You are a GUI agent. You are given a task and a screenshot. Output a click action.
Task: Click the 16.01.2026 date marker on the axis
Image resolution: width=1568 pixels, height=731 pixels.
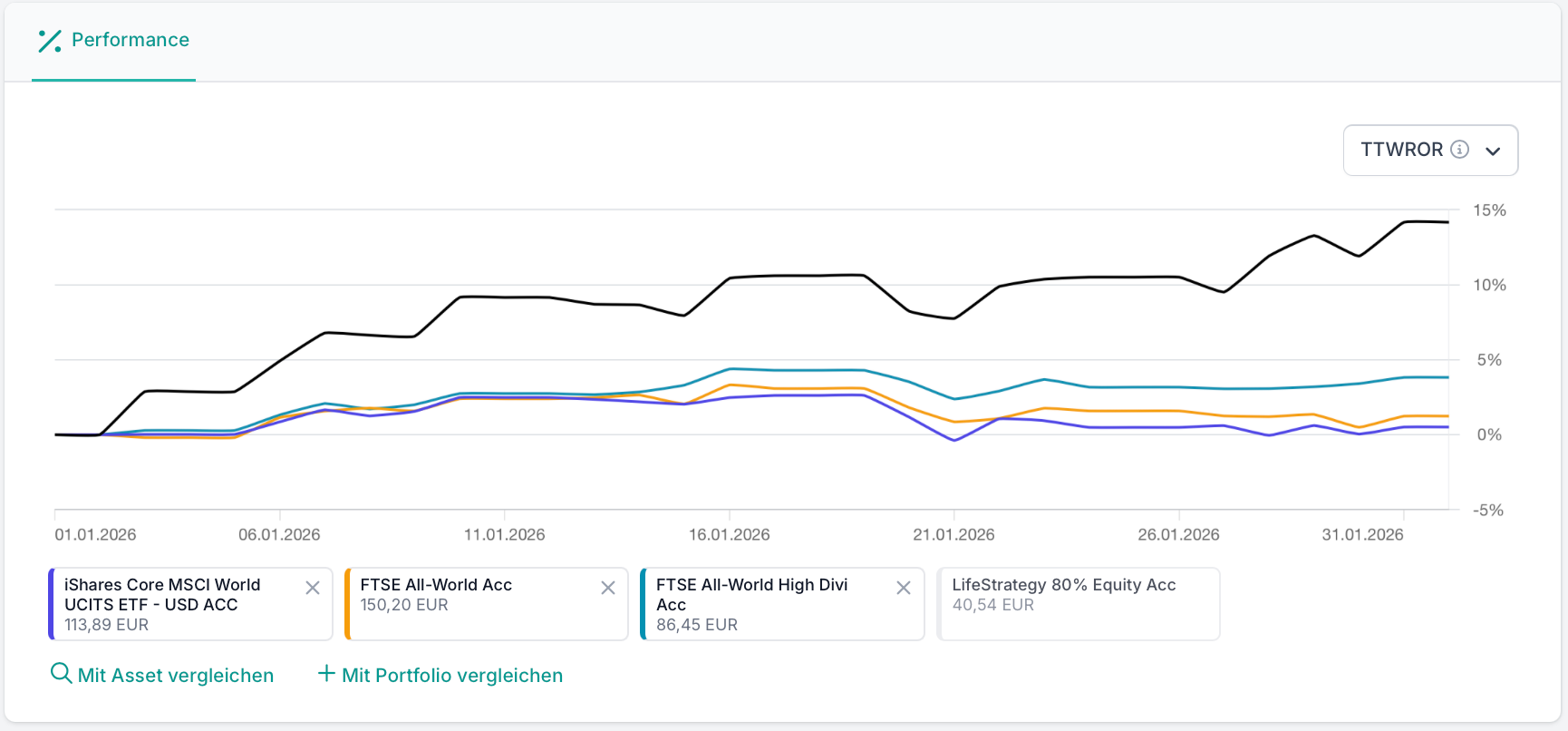click(x=729, y=534)
